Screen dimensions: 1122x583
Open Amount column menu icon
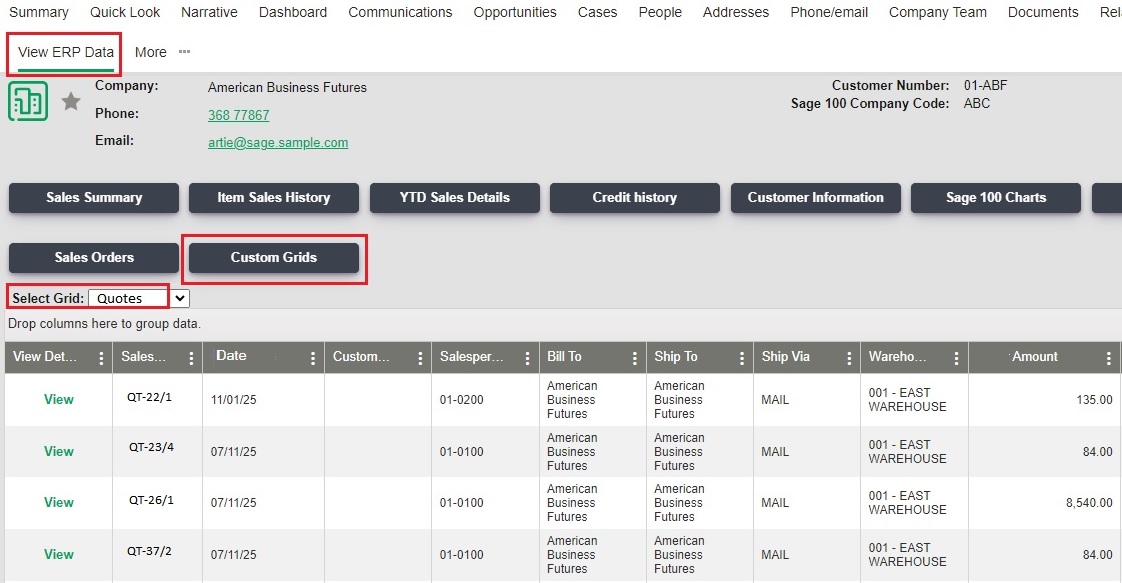[1108, 358]
